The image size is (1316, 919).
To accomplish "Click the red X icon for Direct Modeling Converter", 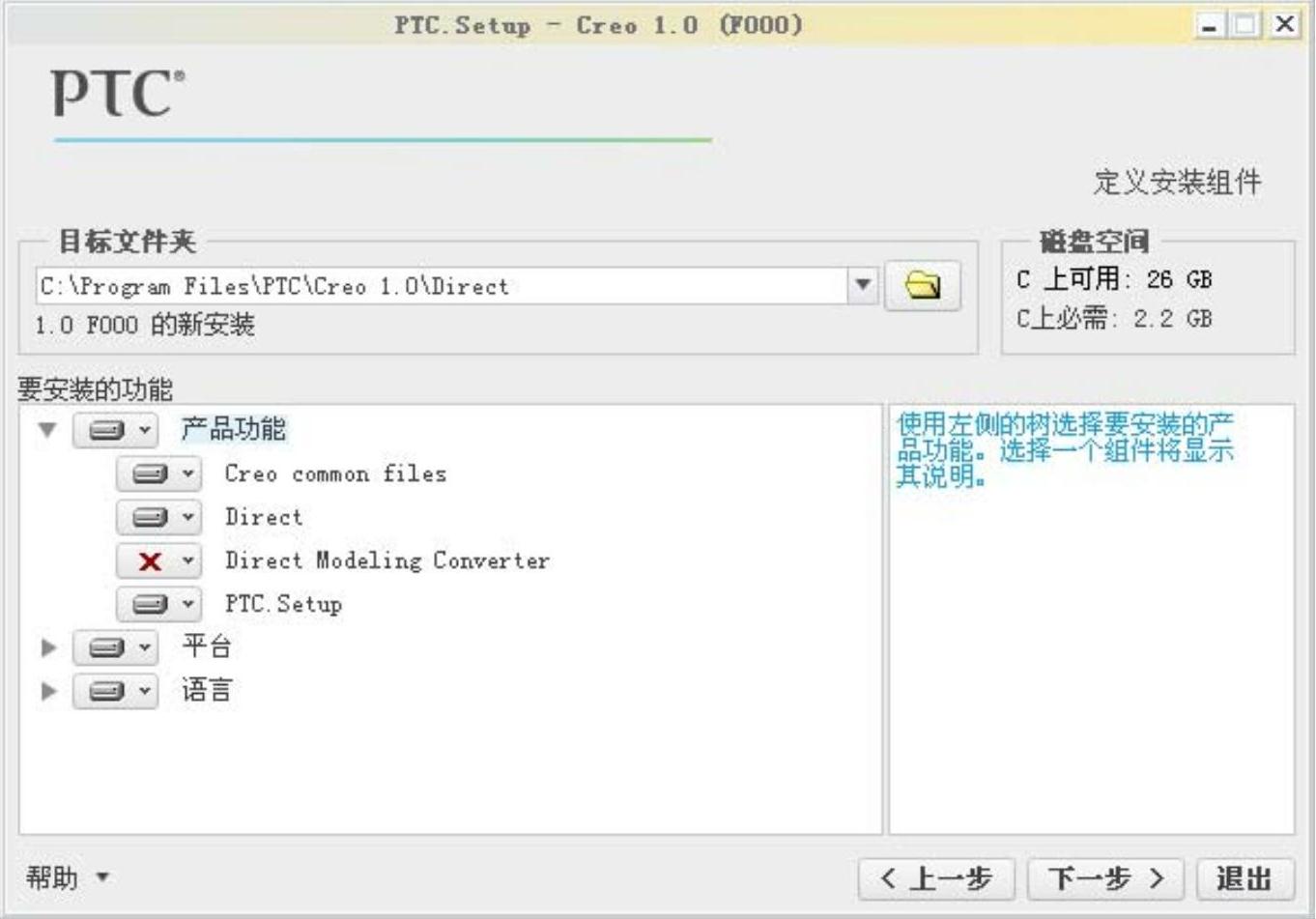I will 150,560.
